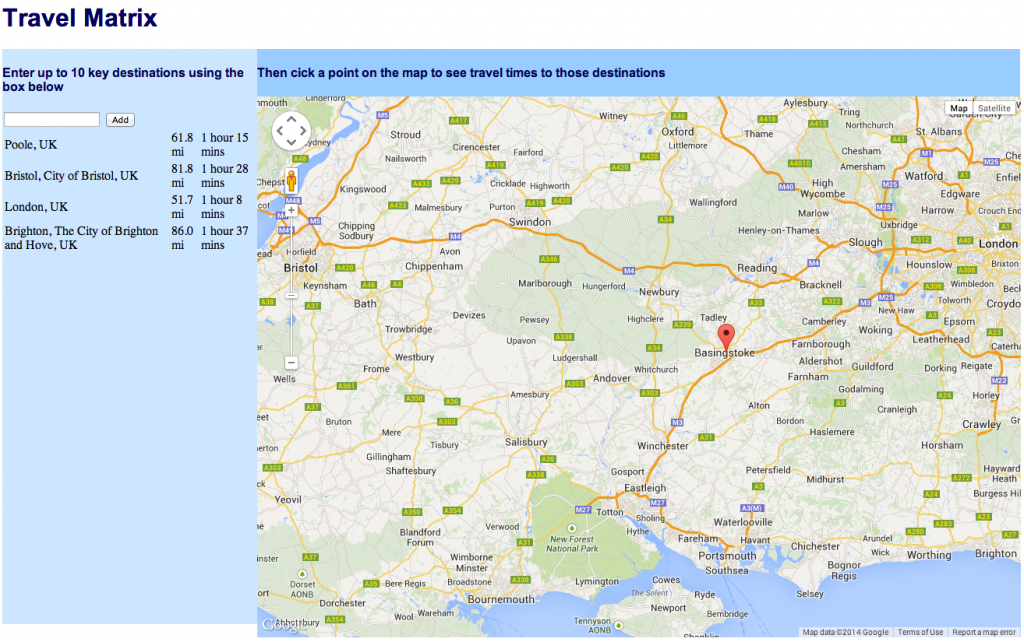Viewport: 1024px width, 642px height.
Task: Click the Street View pegman icon
Action: [291, 180]
